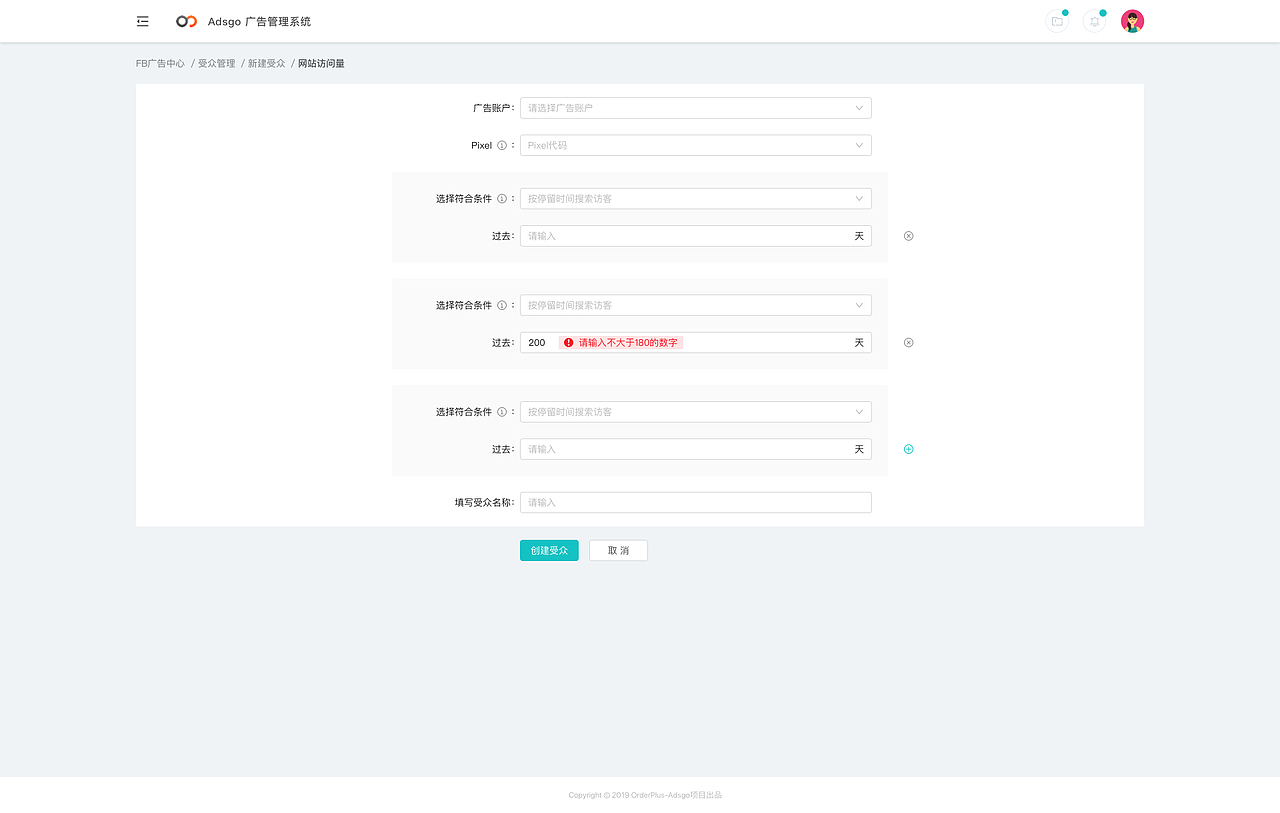Click the 创建受众 button
This screenshot has height=813, width=1280.
[549, 551]
